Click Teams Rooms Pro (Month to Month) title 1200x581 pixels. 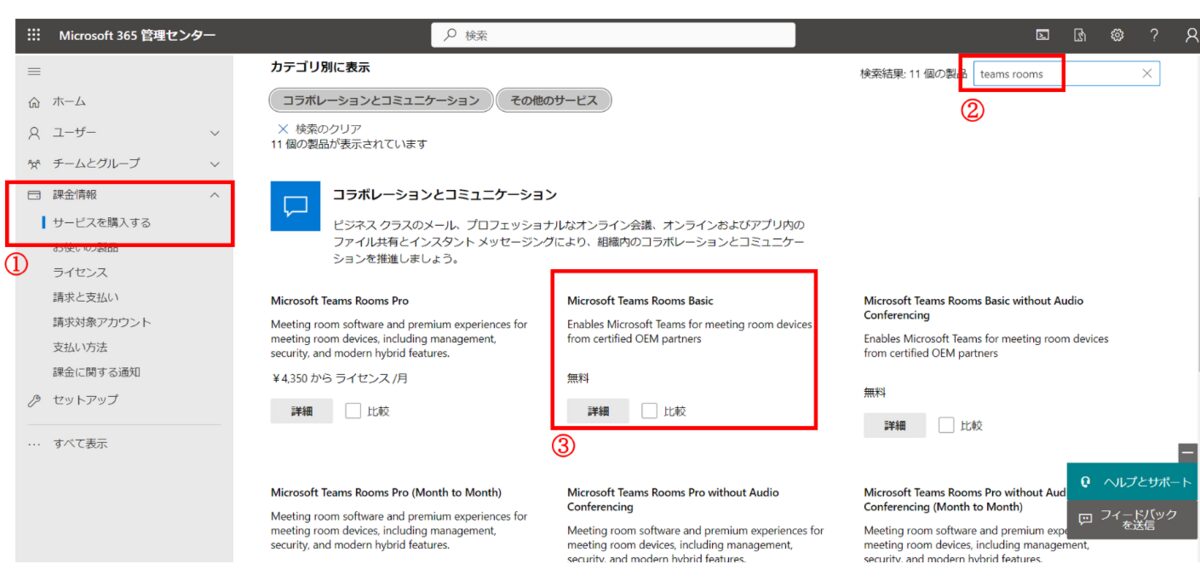click(386, 492)
